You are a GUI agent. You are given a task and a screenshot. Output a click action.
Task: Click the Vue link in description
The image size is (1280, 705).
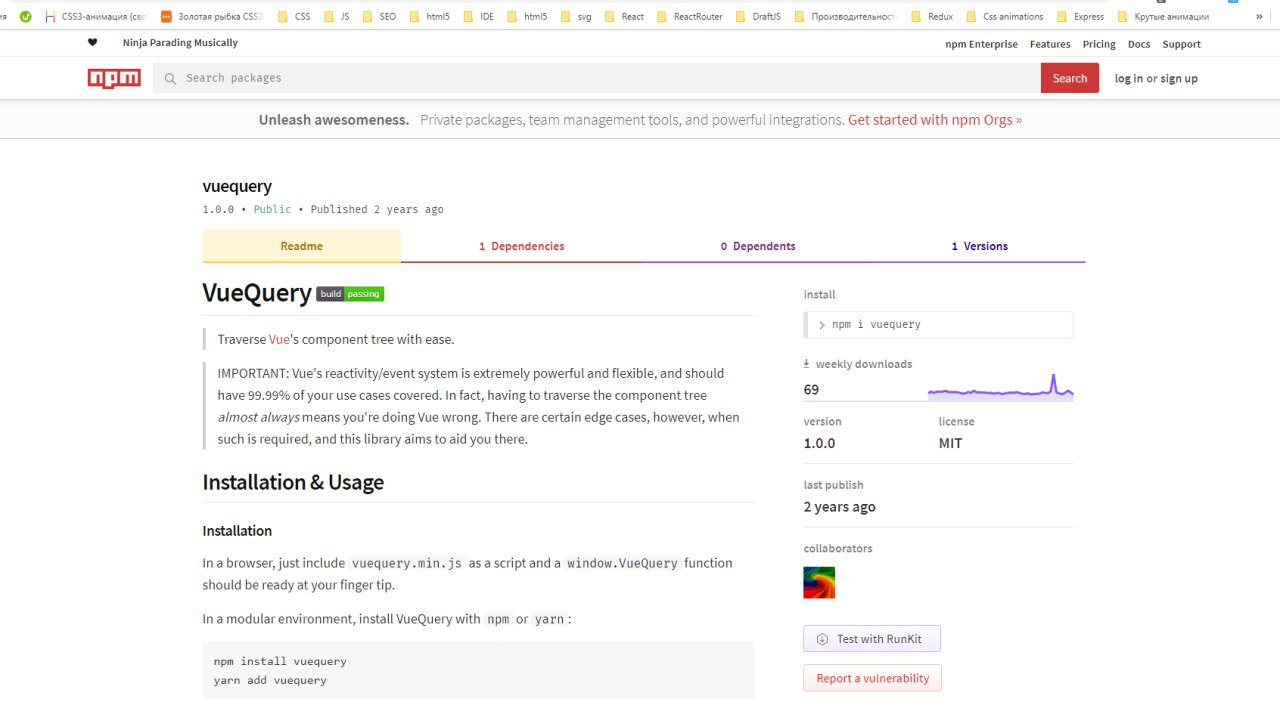279,339
